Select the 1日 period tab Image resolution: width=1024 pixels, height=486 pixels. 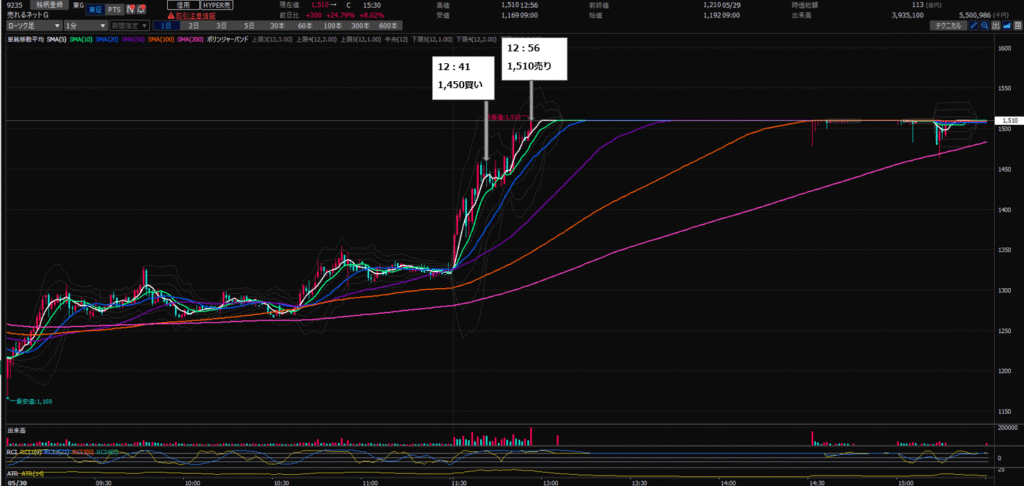coord(167,25)
